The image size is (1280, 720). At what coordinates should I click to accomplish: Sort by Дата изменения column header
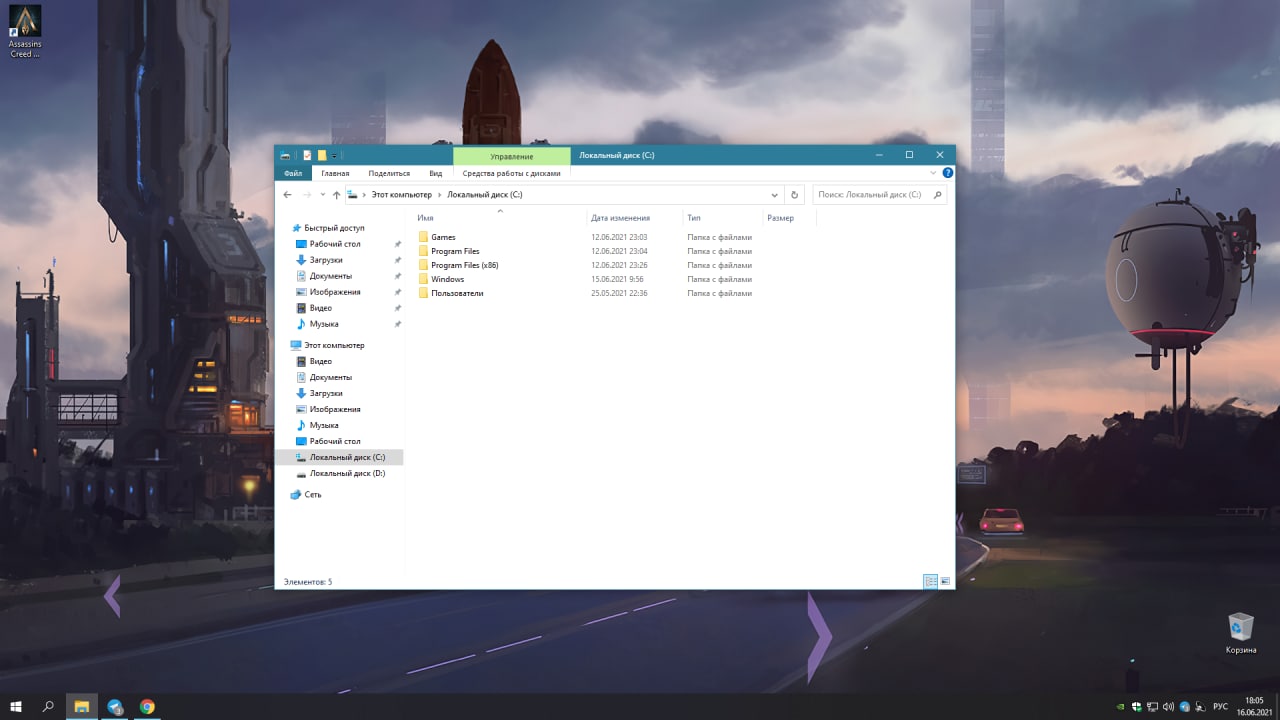(620, 217)
